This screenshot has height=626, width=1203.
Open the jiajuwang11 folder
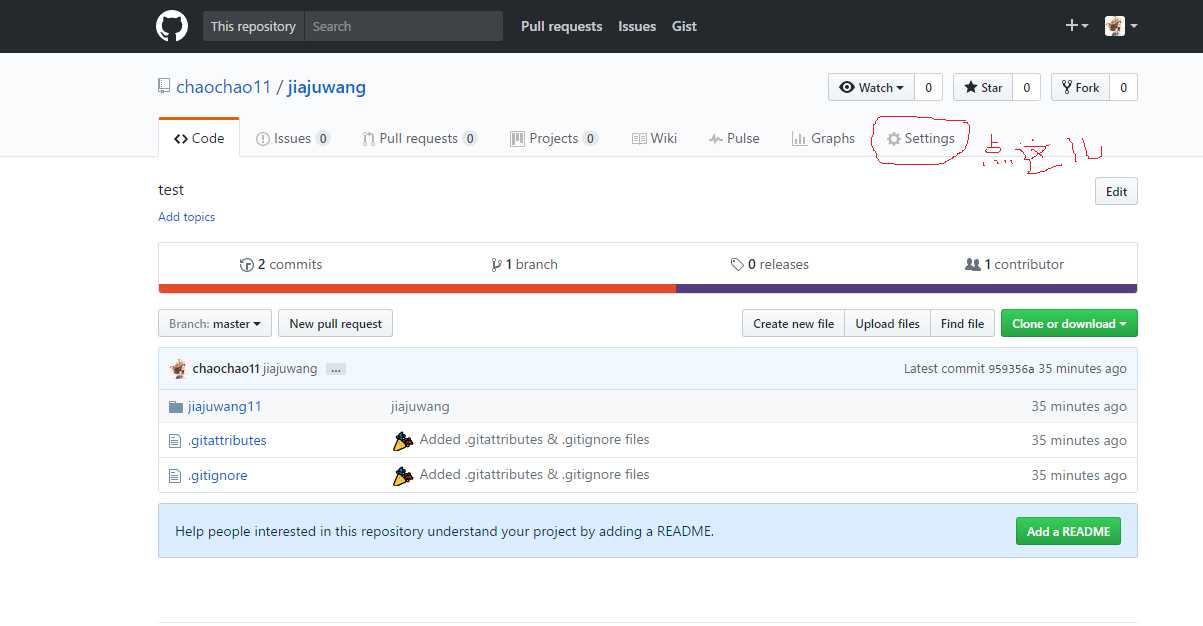225,407
